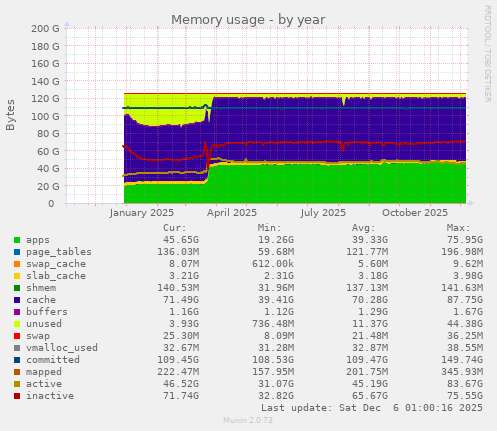Image resolution: width=497 pixels, height=431 pixels.
Task: Click page_tables max value 196.98M
Action: pos(462,252)
